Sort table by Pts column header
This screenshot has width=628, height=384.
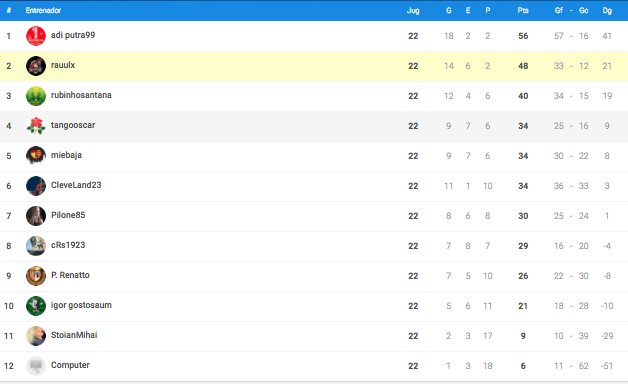click(523, 10)
